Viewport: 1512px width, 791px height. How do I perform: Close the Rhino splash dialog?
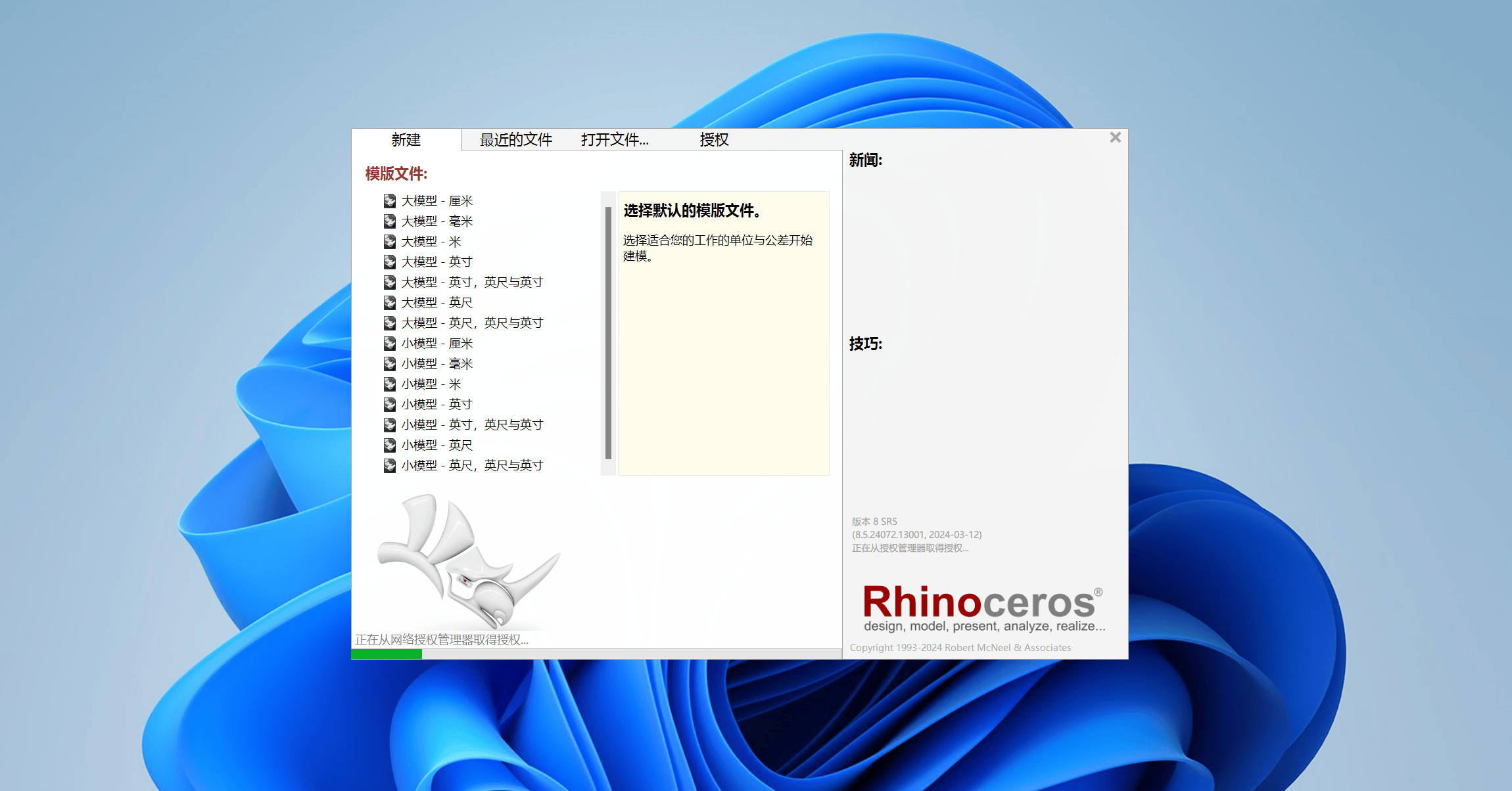click(x=1115, y=137)
